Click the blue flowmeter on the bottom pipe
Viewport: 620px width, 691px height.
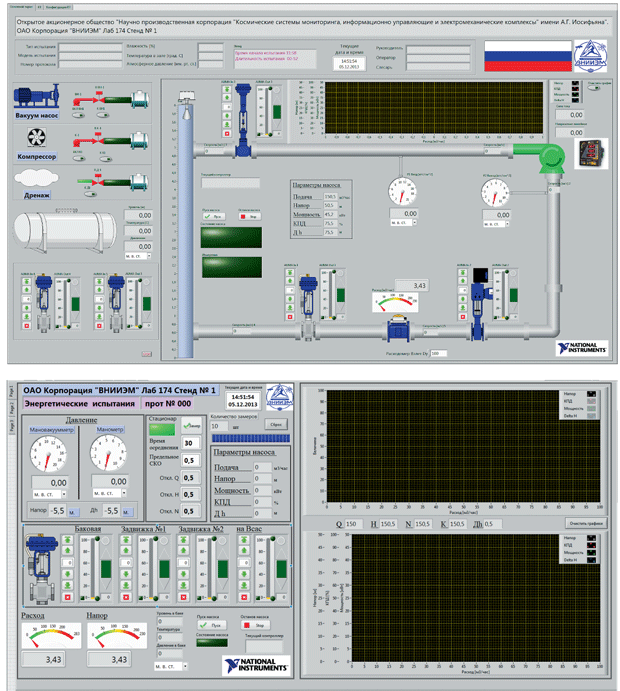pyautogui.click(x=398, y=329)
